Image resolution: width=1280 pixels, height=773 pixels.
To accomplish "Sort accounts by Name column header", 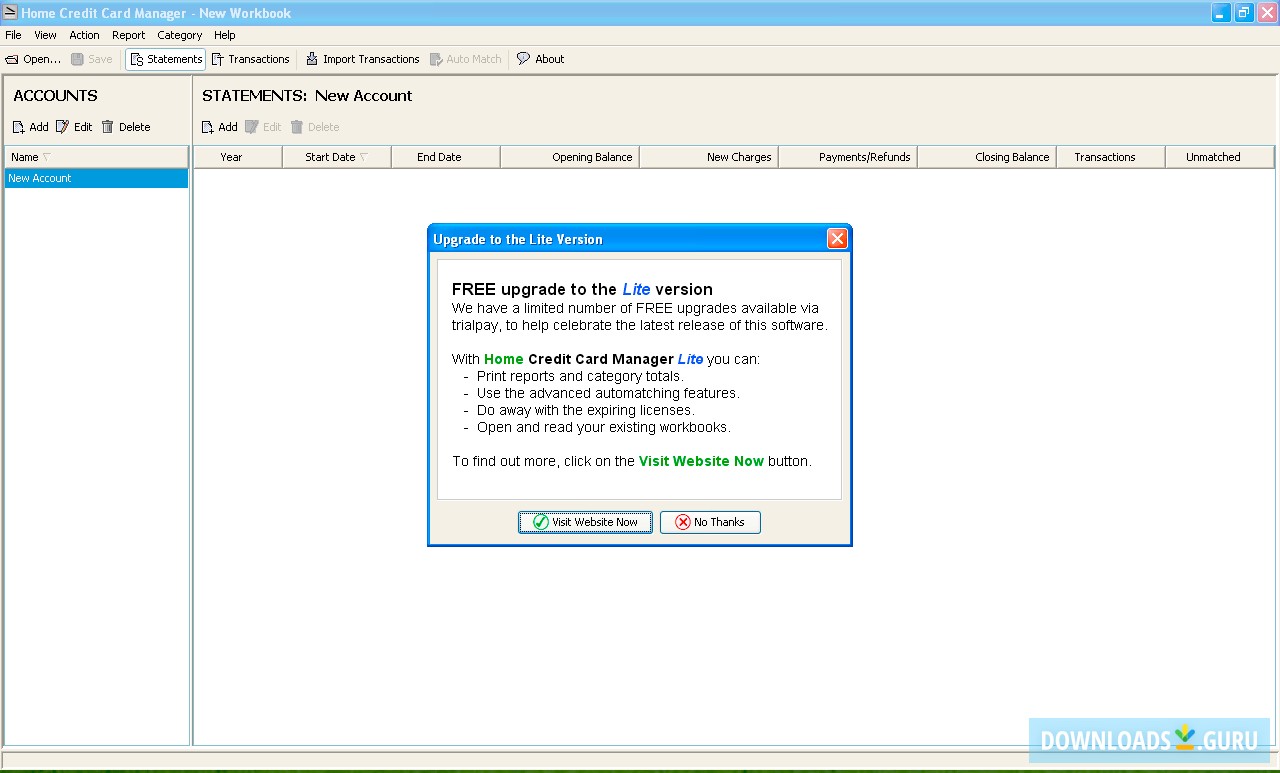I will tap(96, 157).
